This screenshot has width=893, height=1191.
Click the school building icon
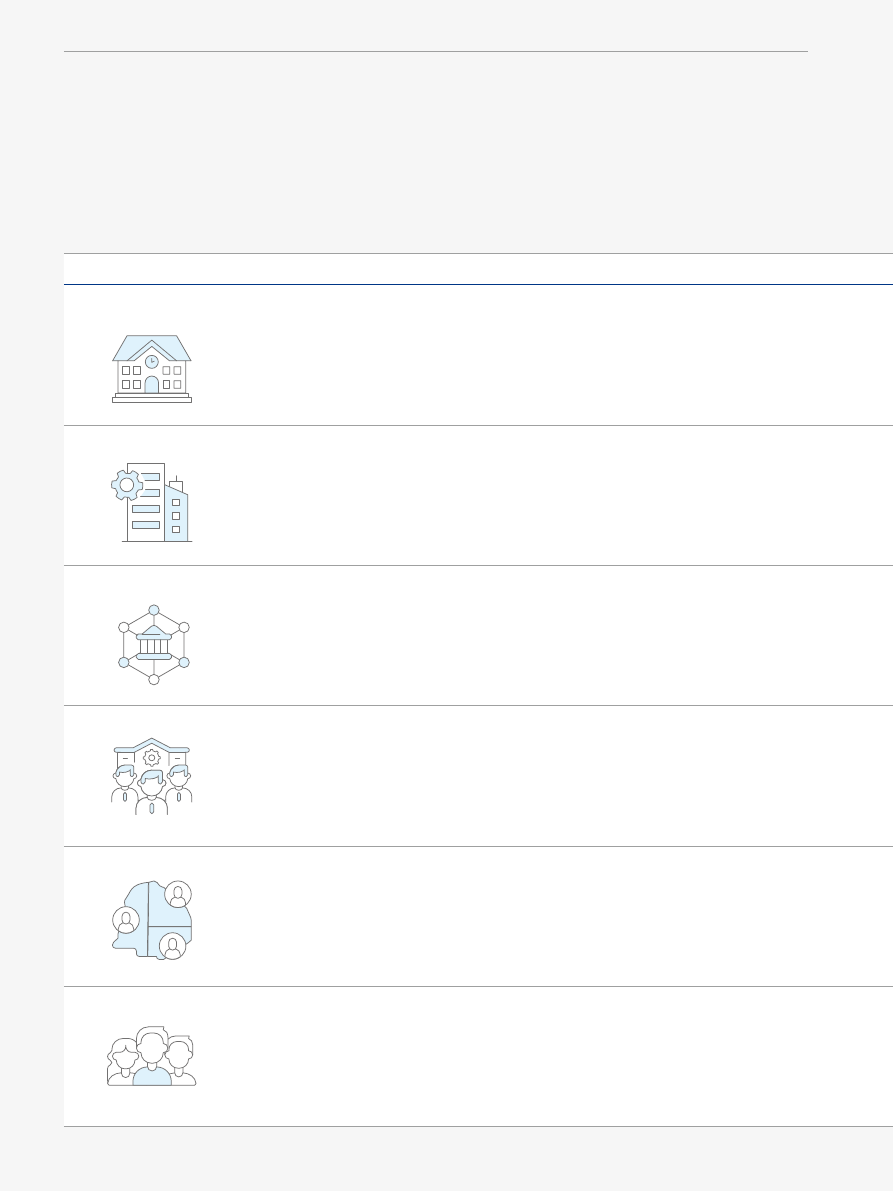151,368
